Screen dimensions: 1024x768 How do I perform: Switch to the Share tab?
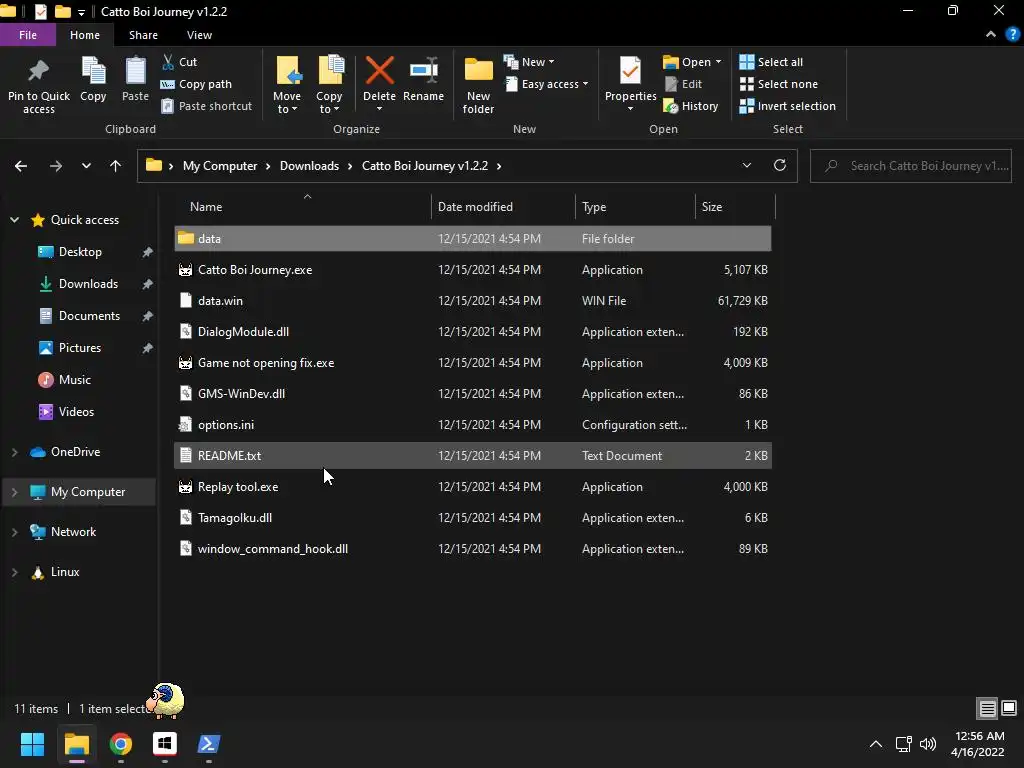143,35
